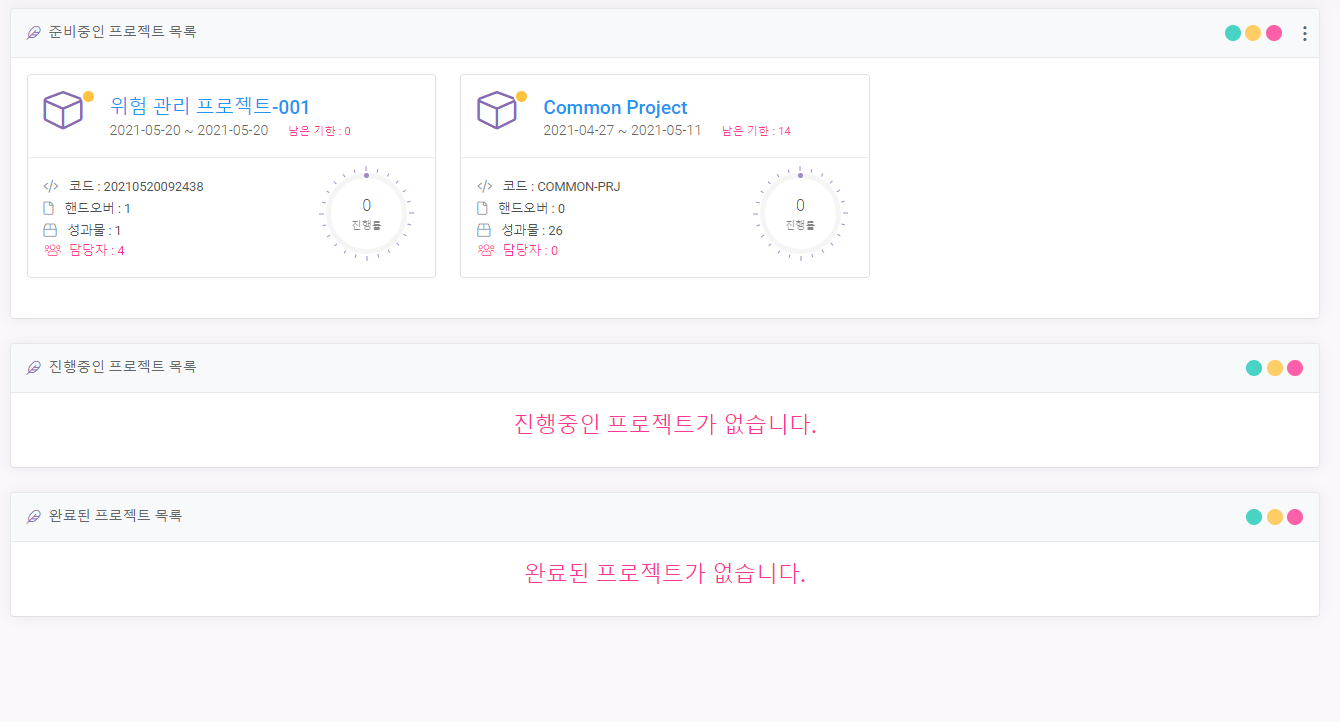The width and height of the screenshot is (1340, 722).
Task: Open the 위험 관리 프로젝트-001 link
Action: tap(210, 107)
